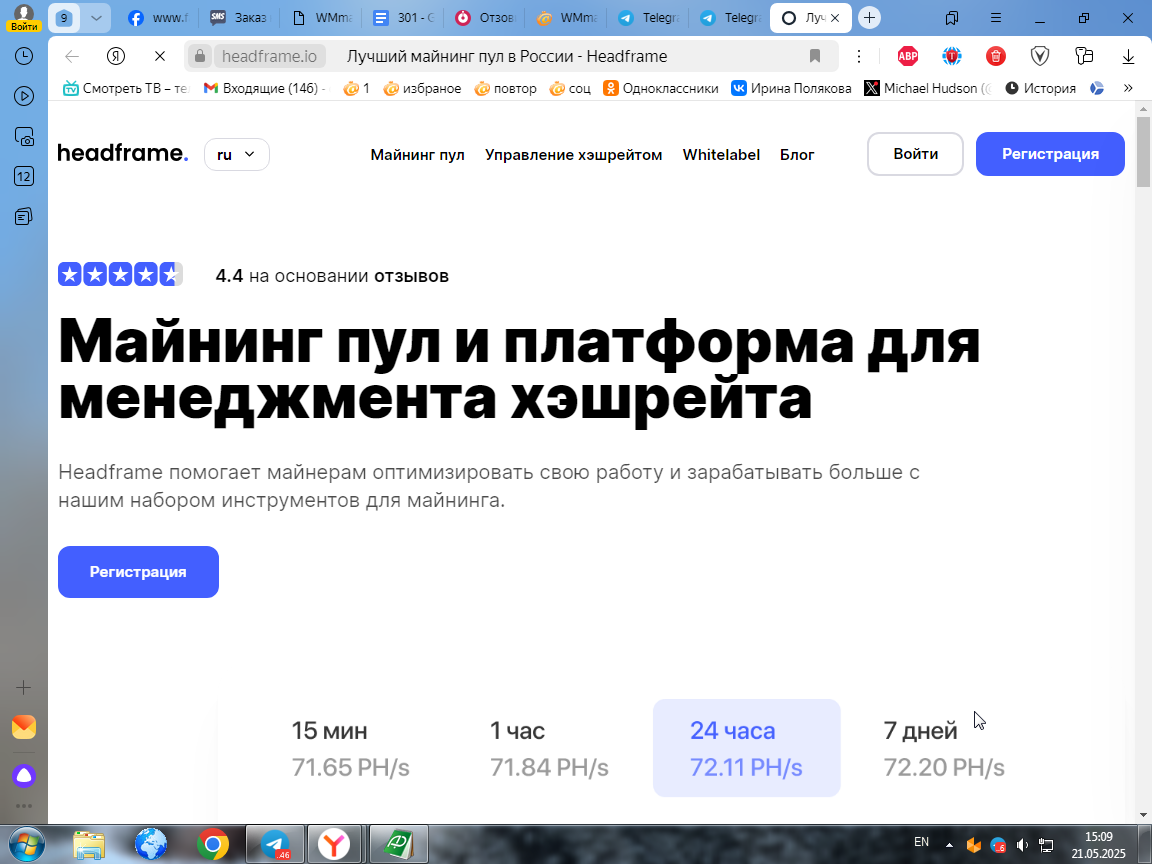The width and height of the screenshot is (1152, 864).
Task: Select the 1 час hashrate period
Action: (x=549, y=749)
